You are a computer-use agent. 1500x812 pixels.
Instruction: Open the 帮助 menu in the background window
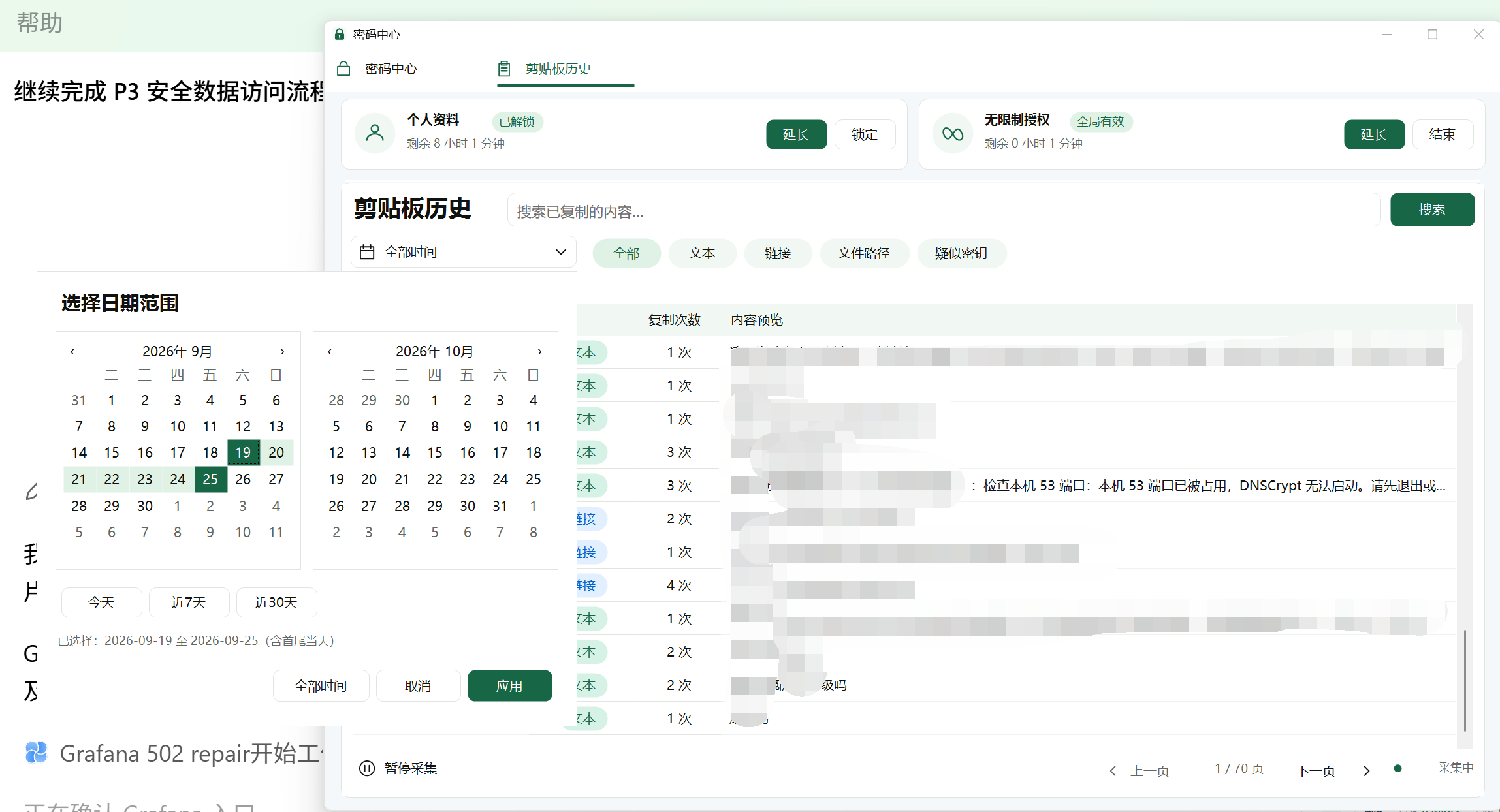click(x=40, y=23)
